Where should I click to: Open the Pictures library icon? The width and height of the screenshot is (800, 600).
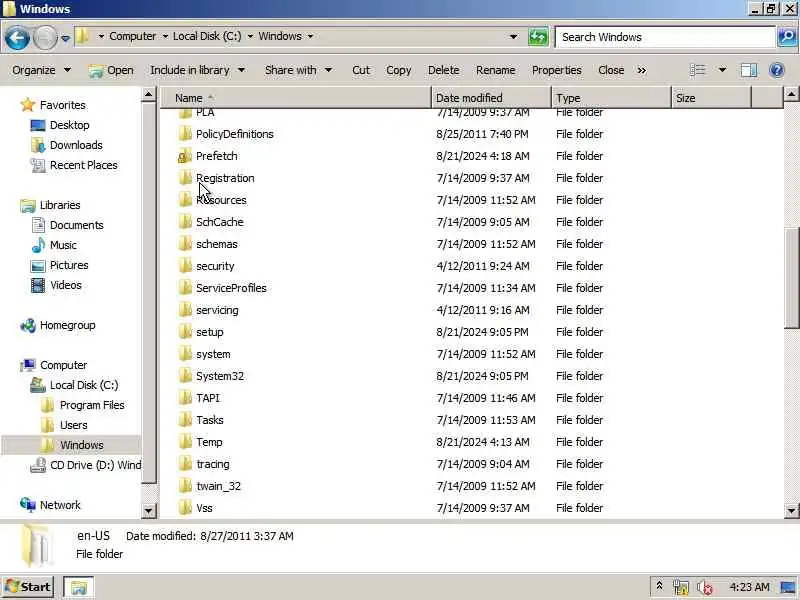38,265
